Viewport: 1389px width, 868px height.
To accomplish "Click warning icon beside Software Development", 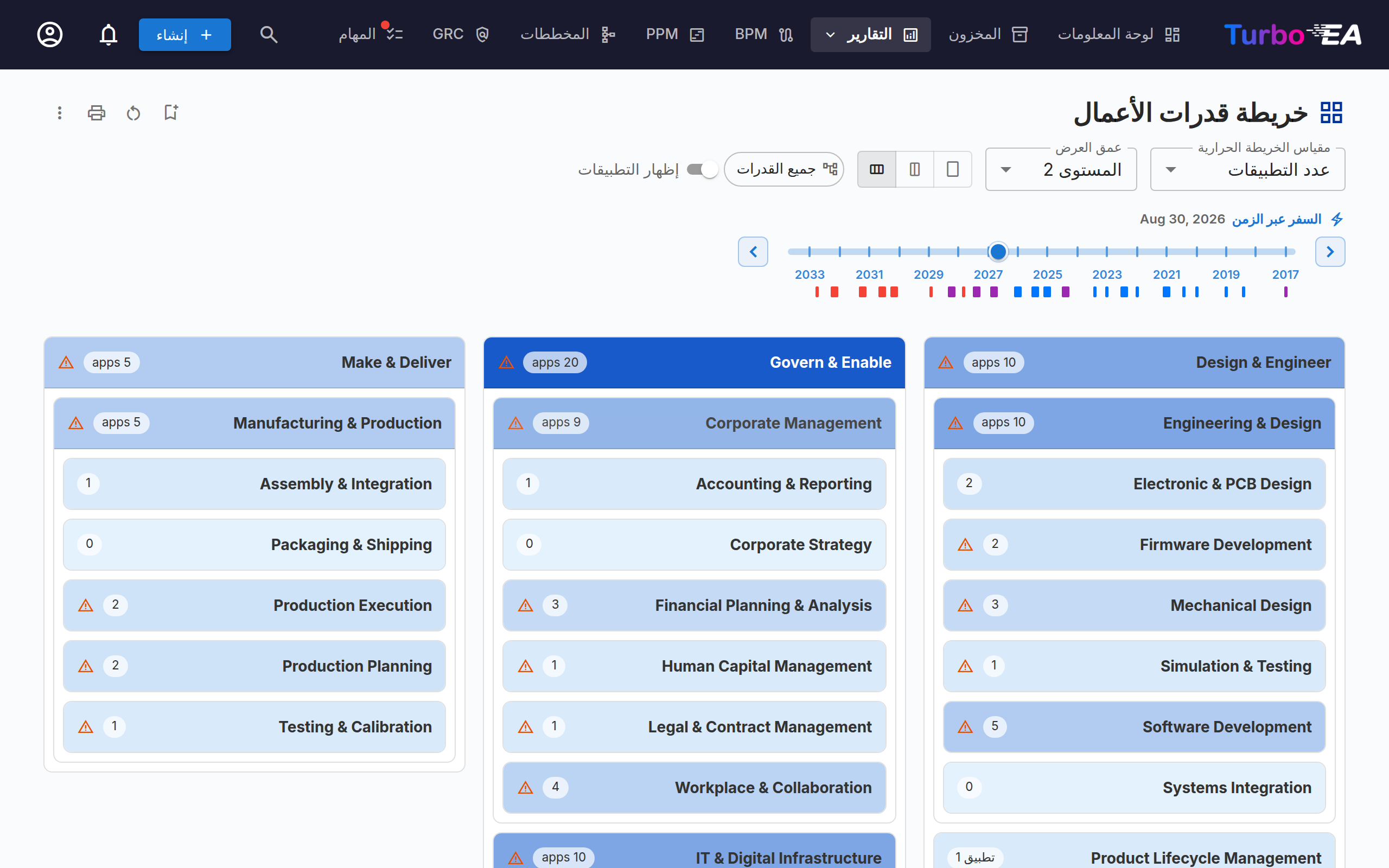I will point(965,727).
